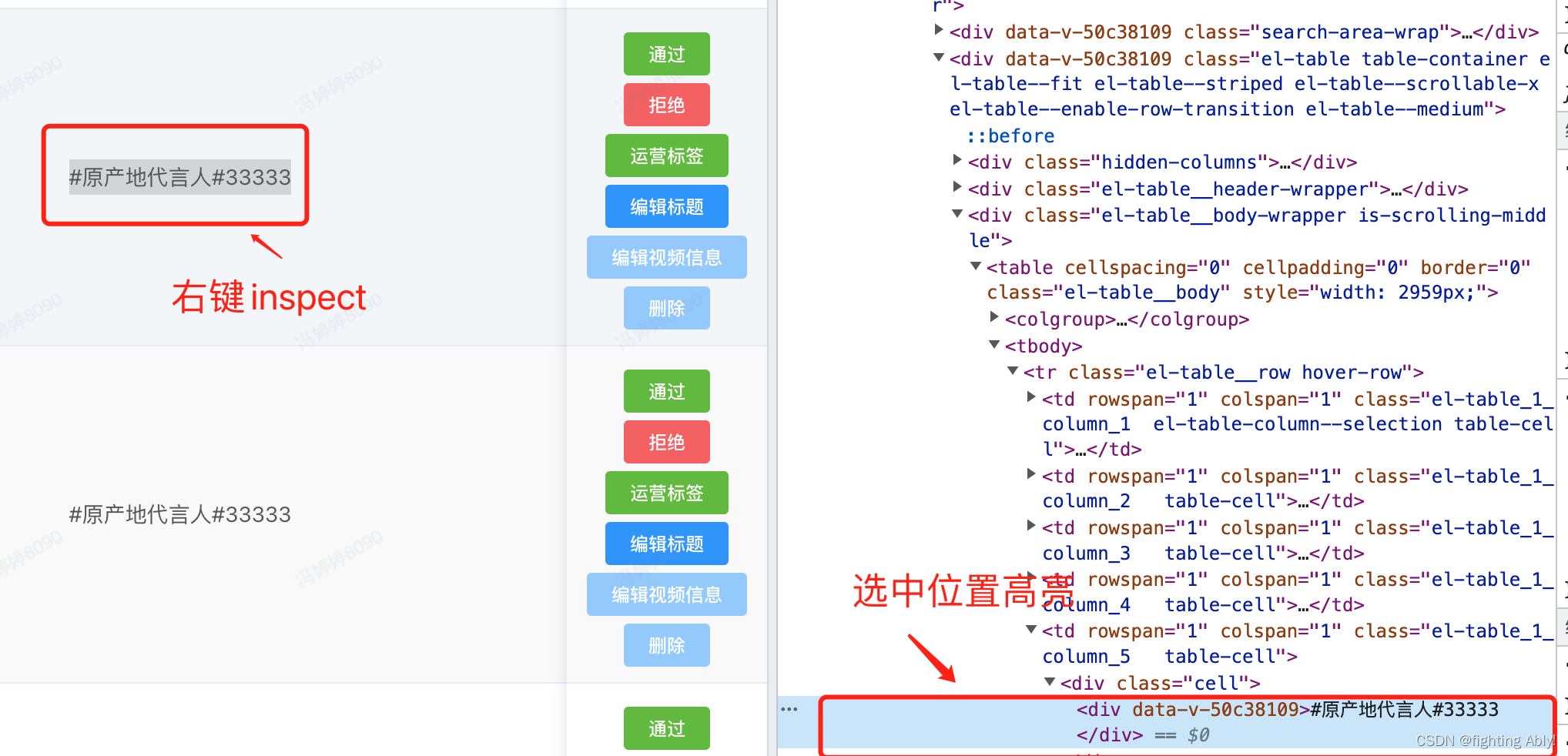Screen dimensions: 1568x756
Task: Click 删除 button in first row
Action: 666,308
